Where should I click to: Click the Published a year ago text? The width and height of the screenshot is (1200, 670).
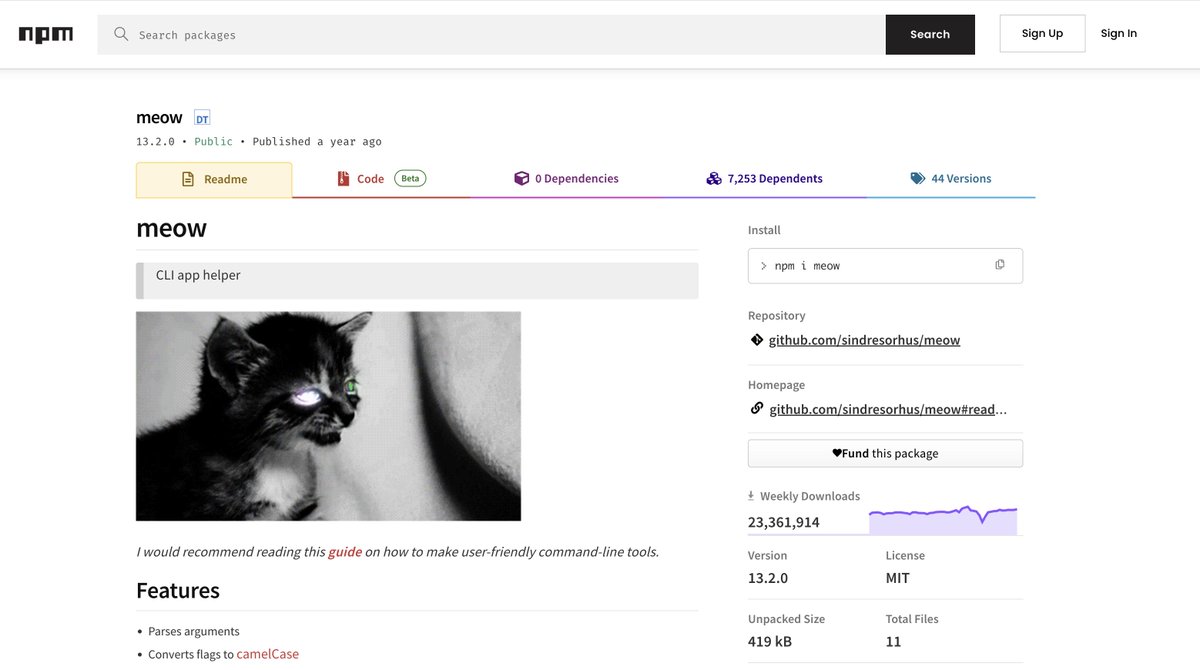(317, 142)
